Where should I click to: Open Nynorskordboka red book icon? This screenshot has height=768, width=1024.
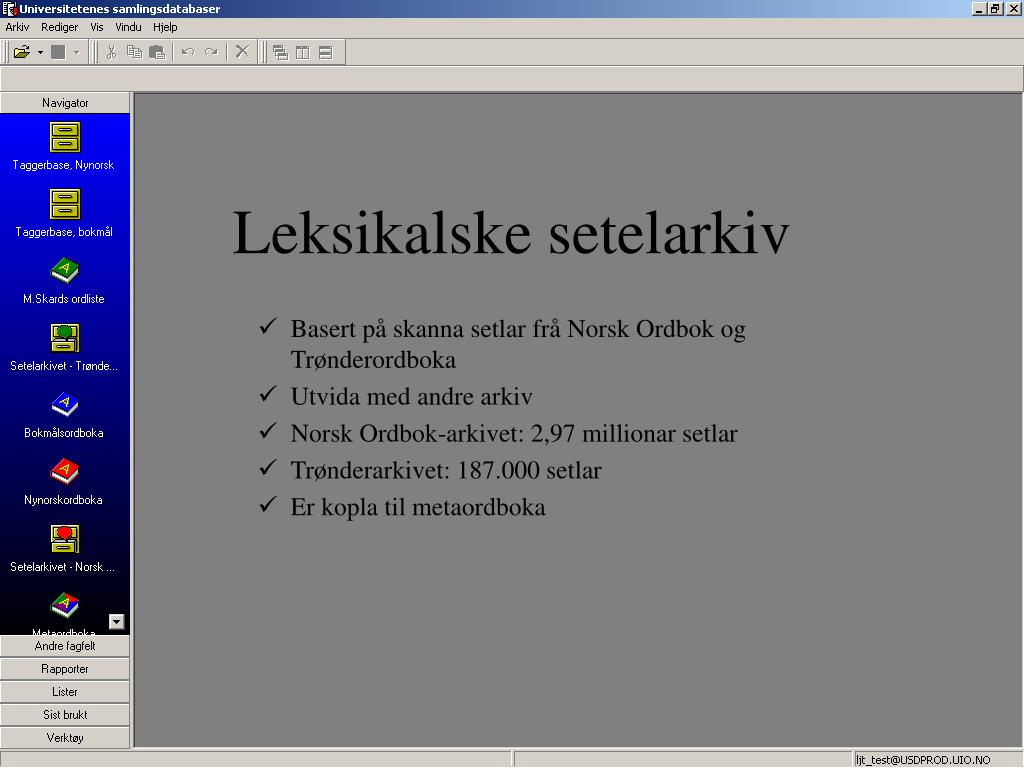pos(64,472)
